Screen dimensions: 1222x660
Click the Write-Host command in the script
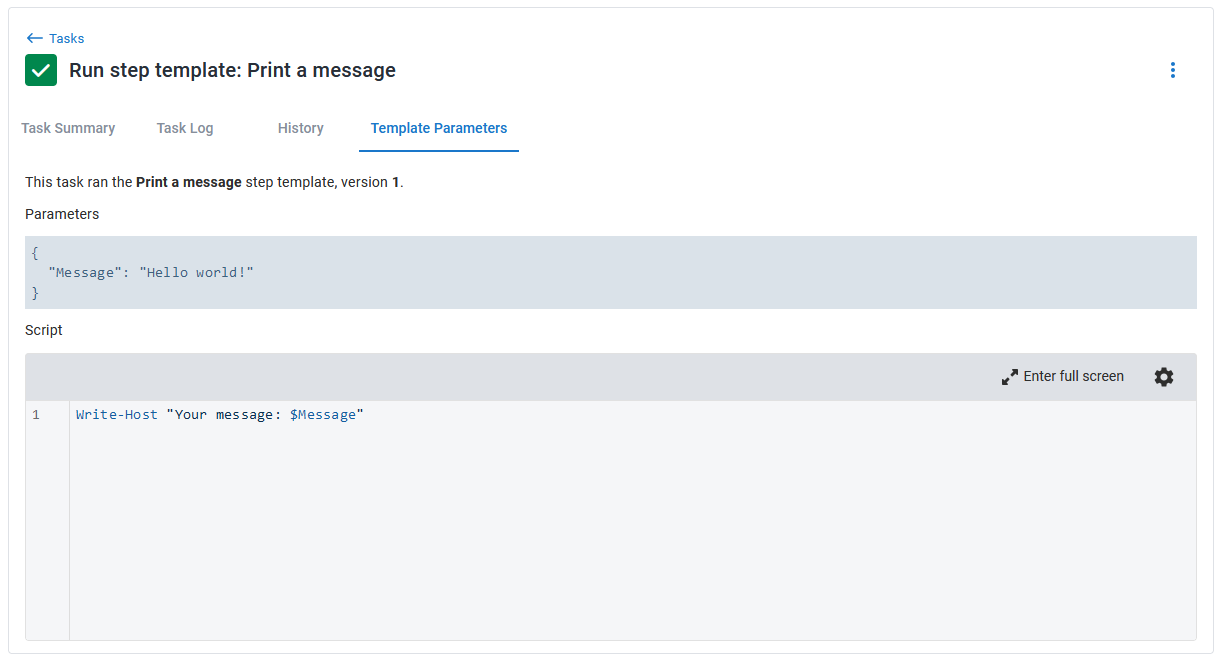click(117, 415)
